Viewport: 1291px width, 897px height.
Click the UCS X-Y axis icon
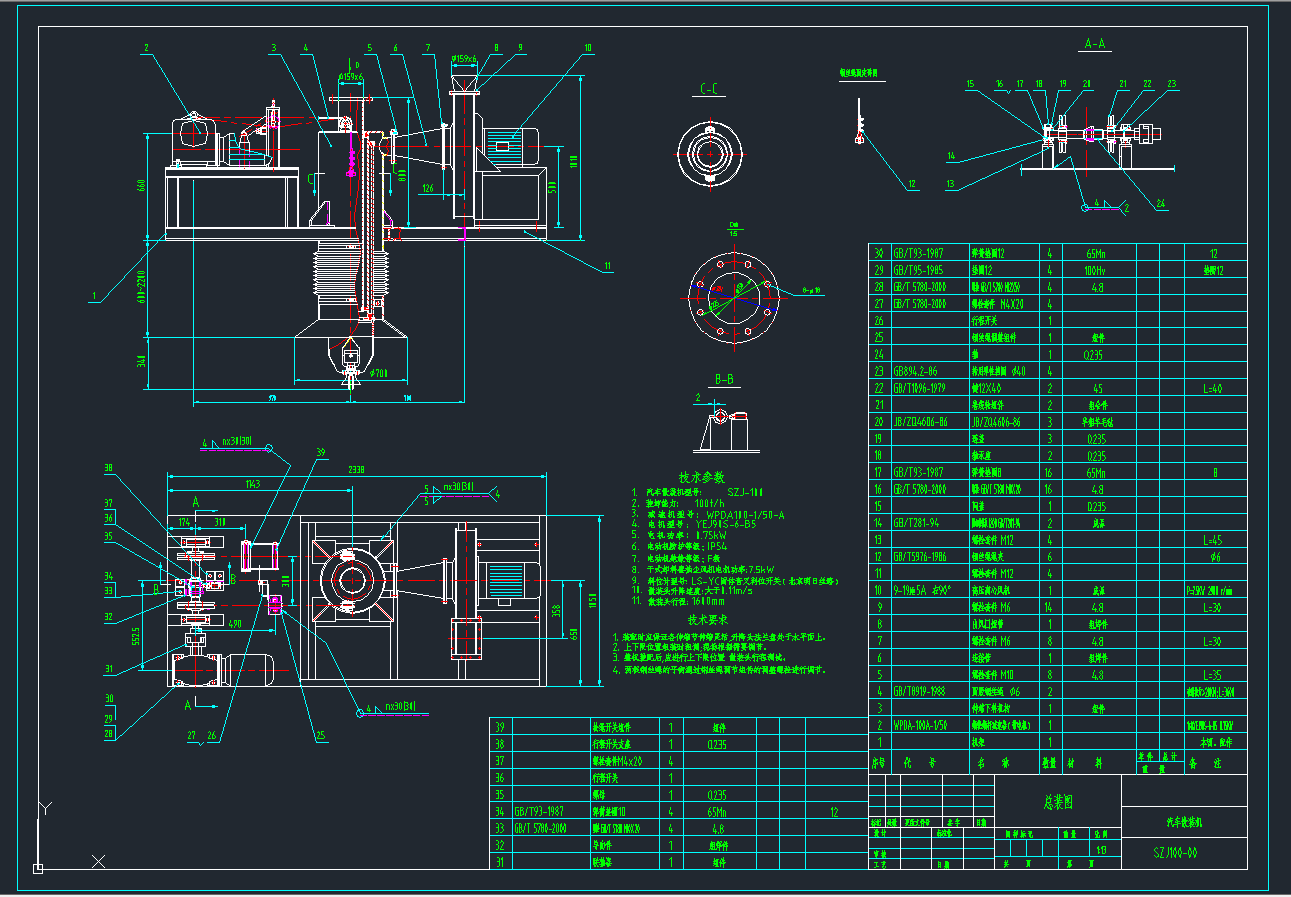click(x=70, y=835)
